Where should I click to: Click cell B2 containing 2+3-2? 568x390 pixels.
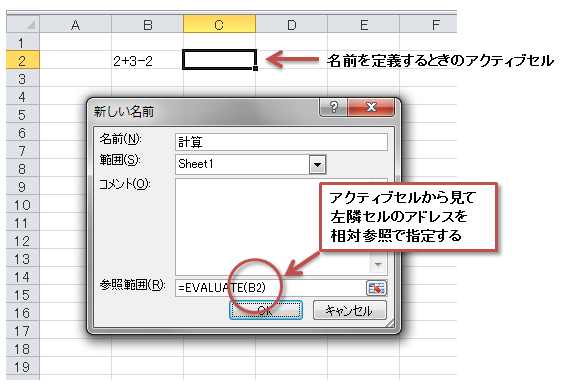pos(147,60)
